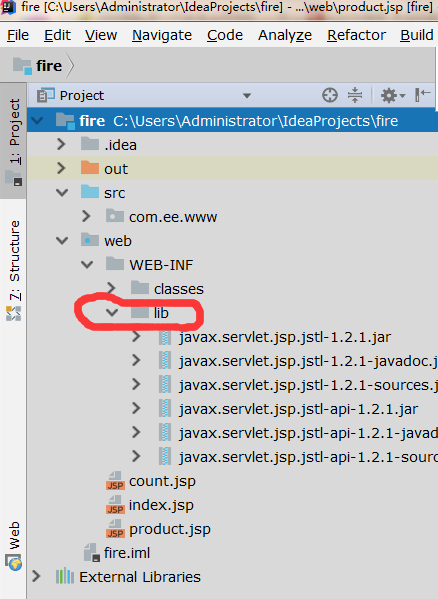The image size is (438, 599).
Task: Click the External Libraries icon
Action: [65, 576]
